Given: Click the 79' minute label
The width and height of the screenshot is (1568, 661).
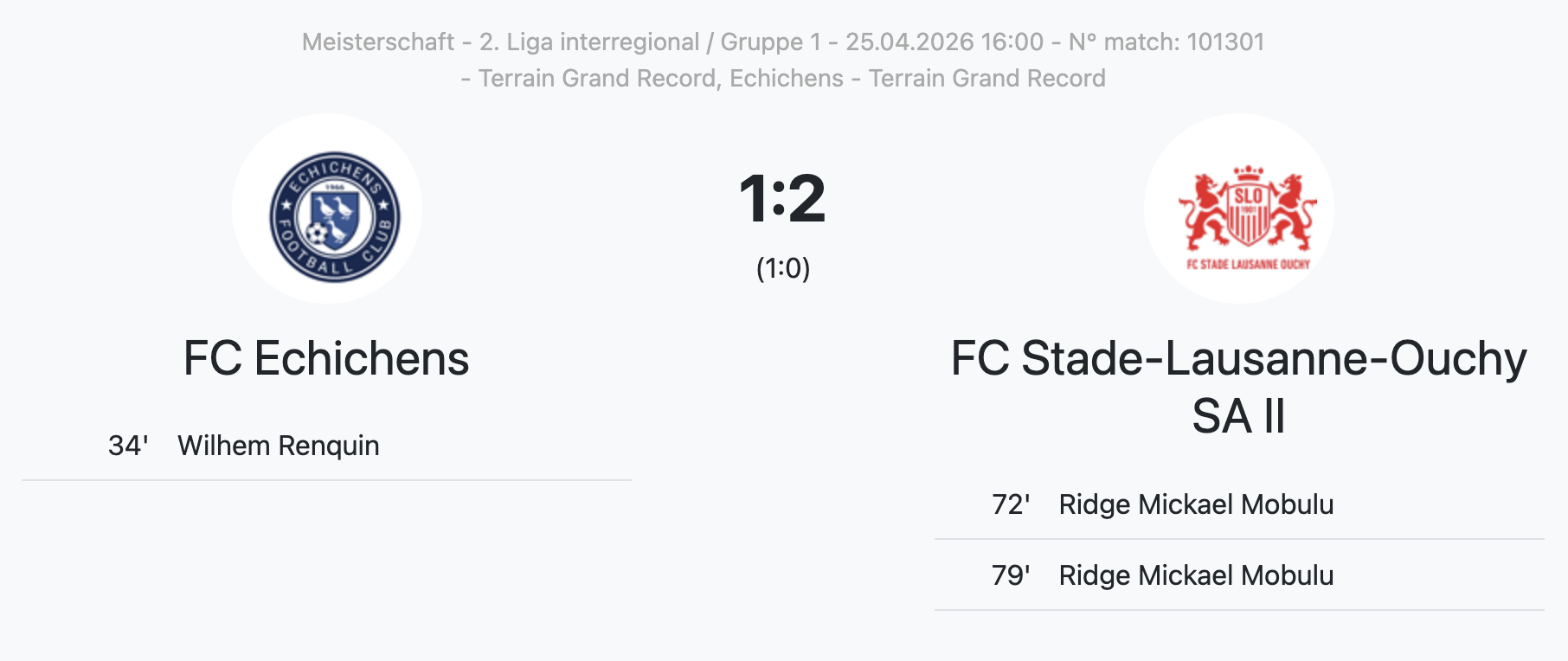Looking at the screenshot, I should (x=1011, y=575).
